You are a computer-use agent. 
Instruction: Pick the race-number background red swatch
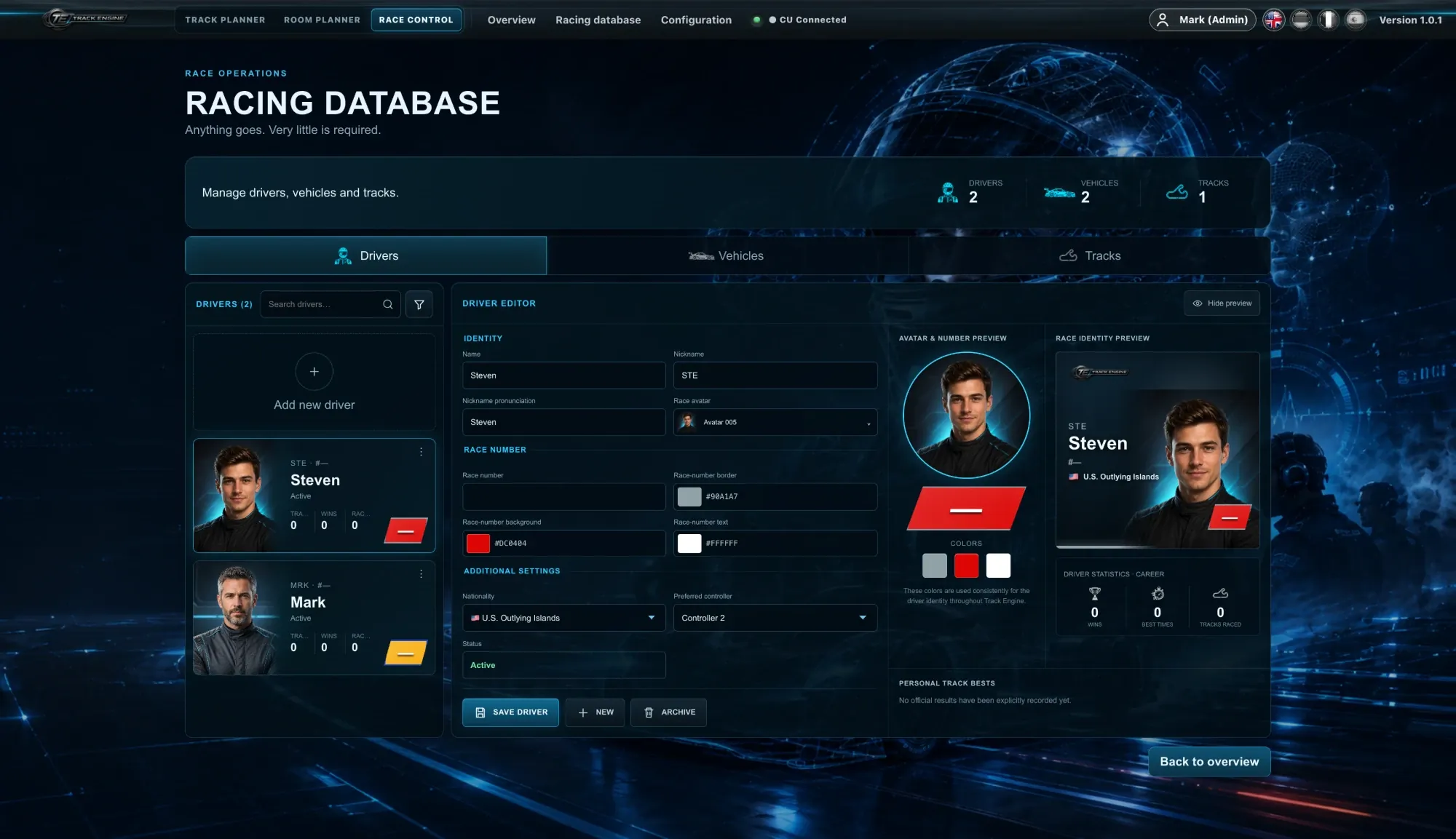click(478, 543)
